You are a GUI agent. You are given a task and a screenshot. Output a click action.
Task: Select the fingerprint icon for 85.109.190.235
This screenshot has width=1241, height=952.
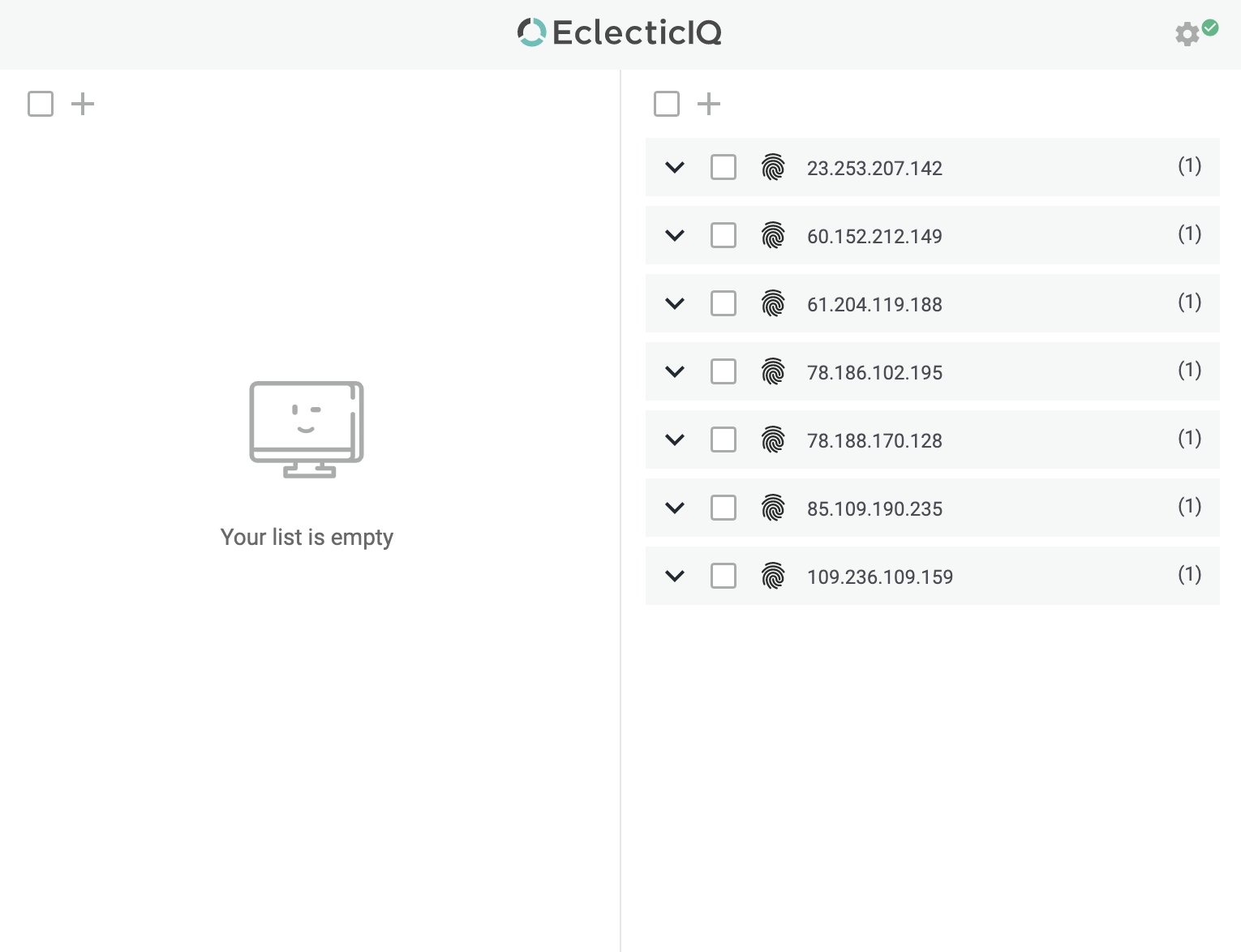774,508
